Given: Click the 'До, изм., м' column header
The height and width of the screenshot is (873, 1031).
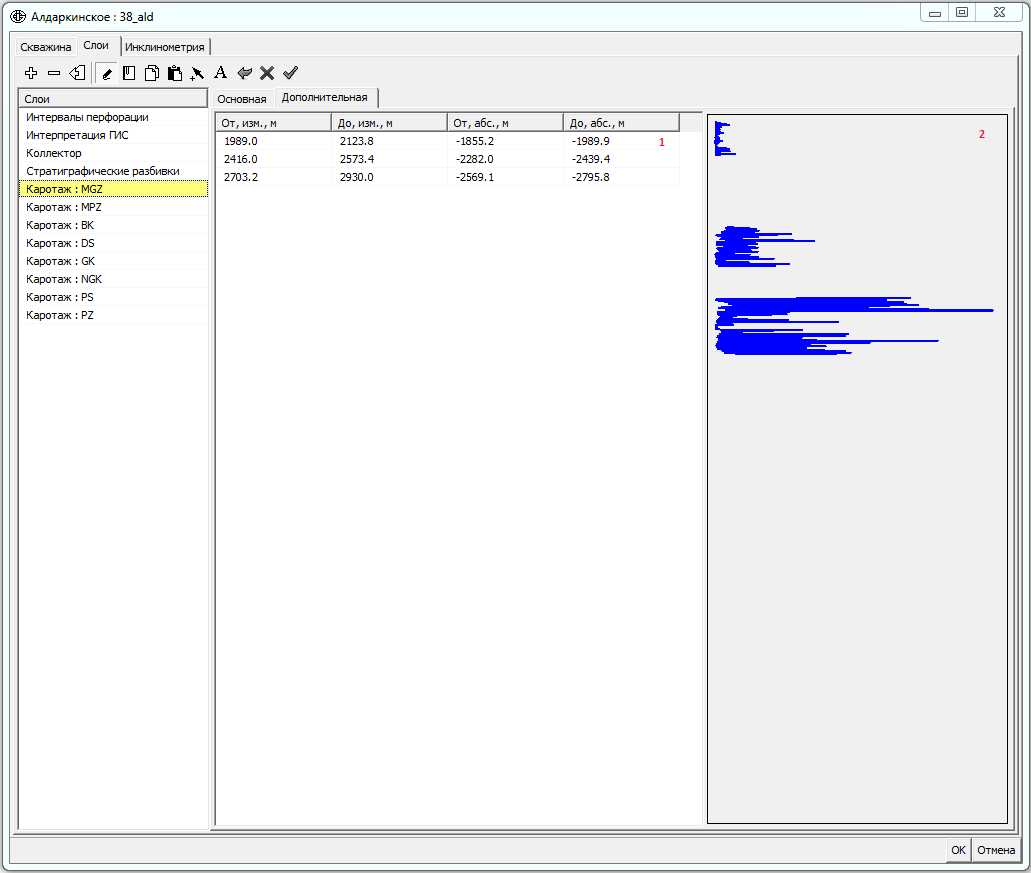Looking at the screenshot, I should pos(389,123).
